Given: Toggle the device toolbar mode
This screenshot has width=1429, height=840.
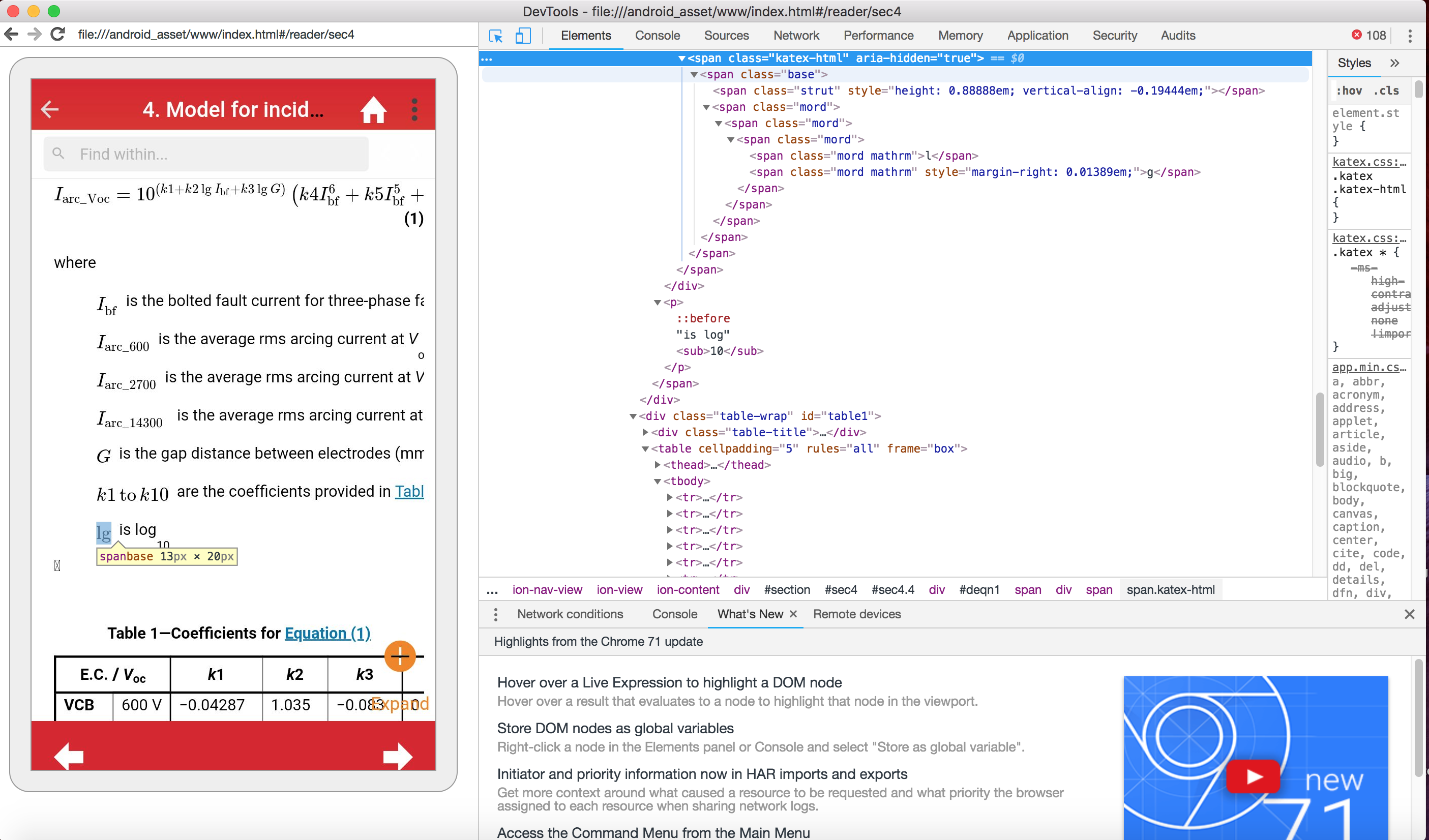Looking at the screenshot, I should click(x=522, y=35).
